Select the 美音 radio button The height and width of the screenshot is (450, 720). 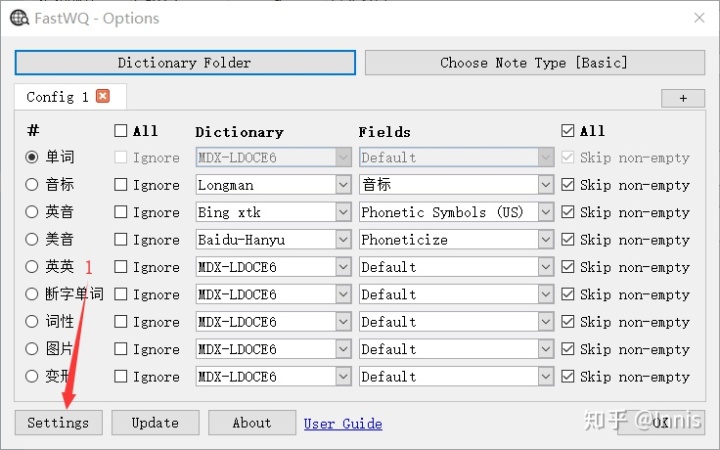click(x=32, y=239)
